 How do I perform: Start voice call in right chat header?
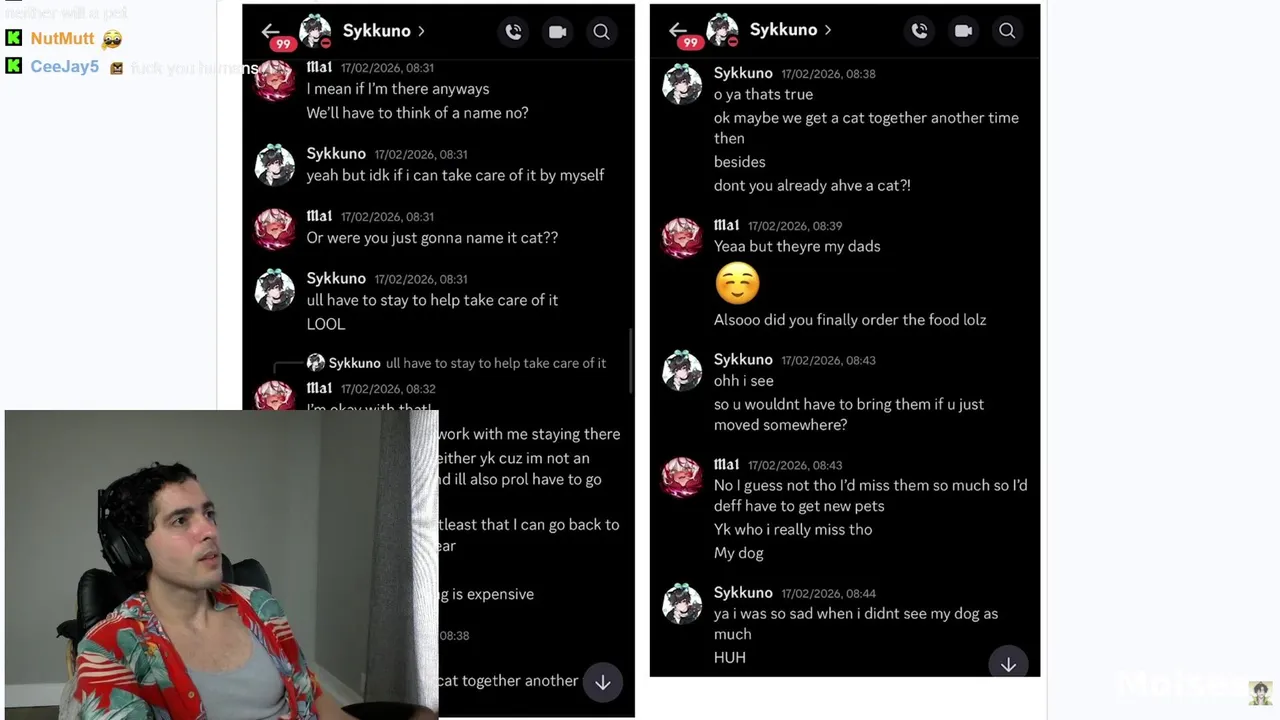coord(919,31)
